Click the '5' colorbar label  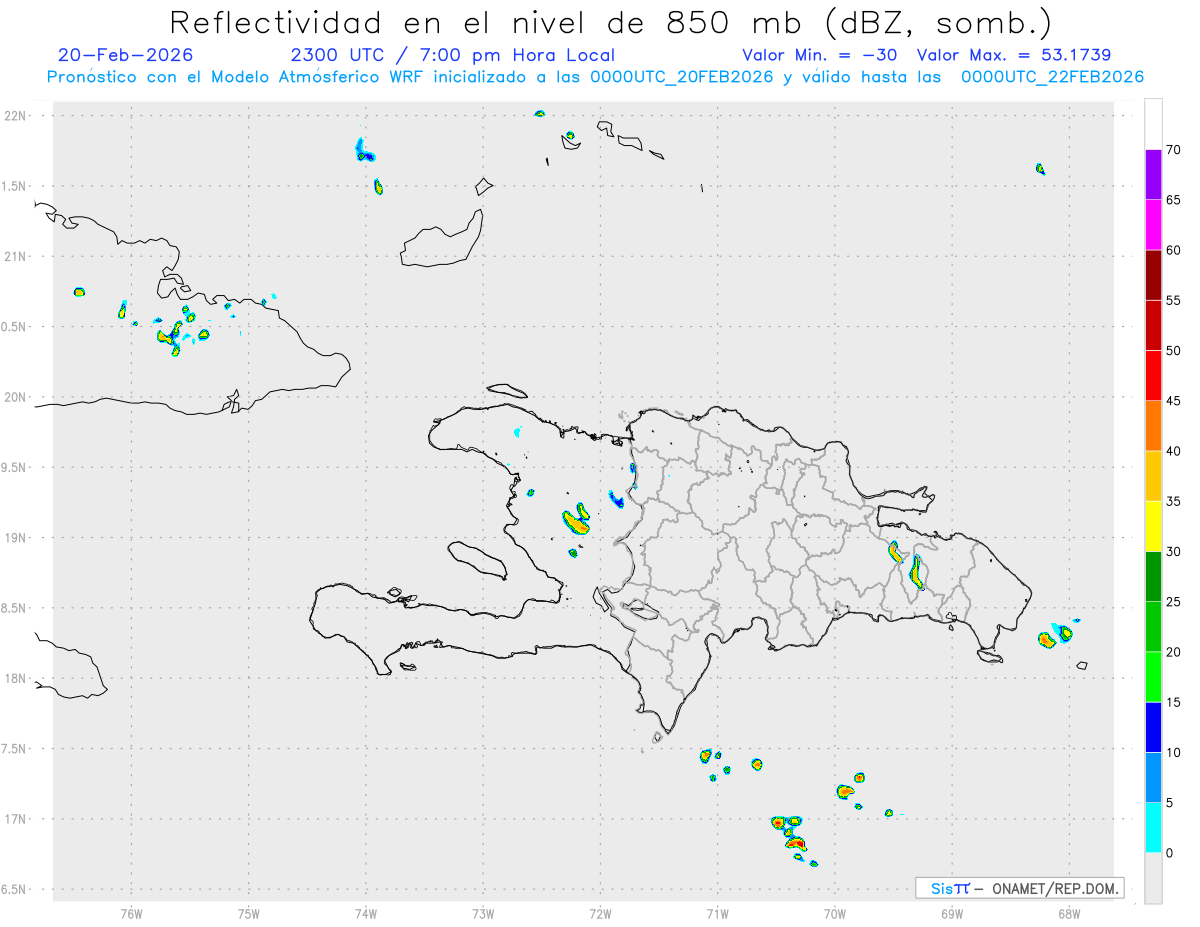(1169, 802)
